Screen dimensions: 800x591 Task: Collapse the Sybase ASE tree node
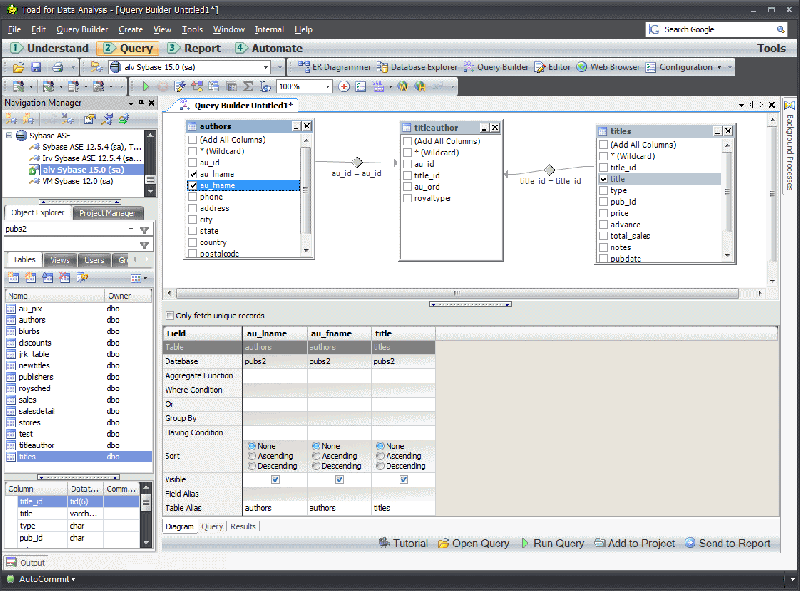[8, 134]
